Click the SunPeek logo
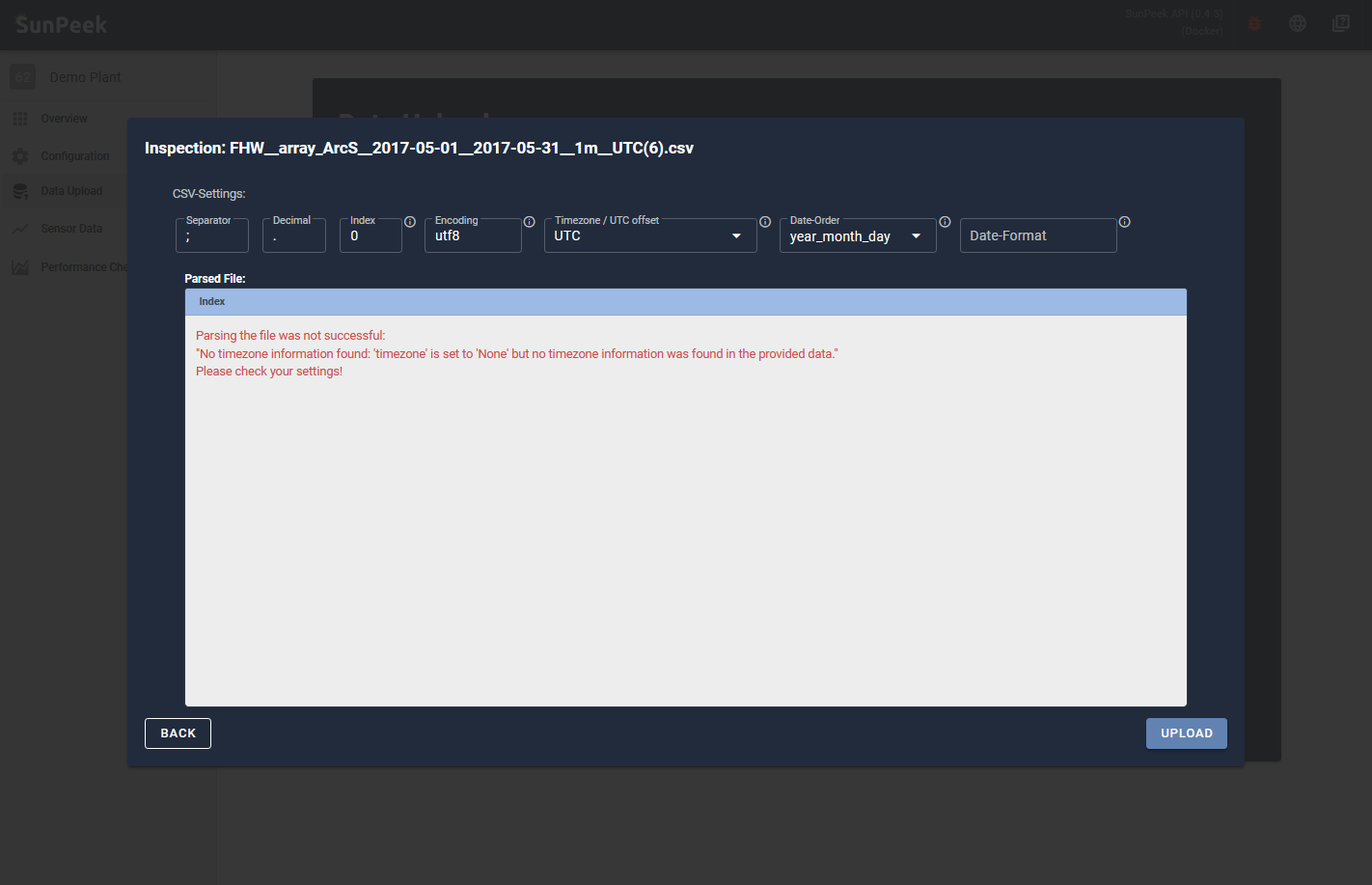Screen dimensions: 1372x885 62,25
